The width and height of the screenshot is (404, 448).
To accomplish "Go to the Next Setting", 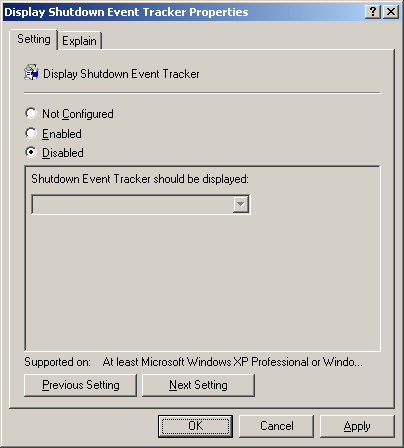I will pyautogui.click(x=198, y=385).
